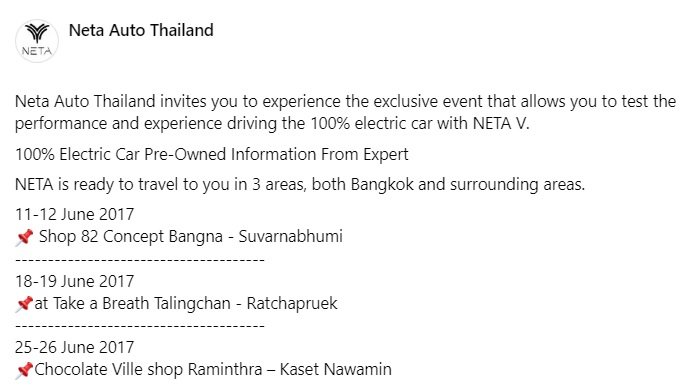
Task: Open the Neta Auto Thailand page name
Action: click(x=141, y=30)
